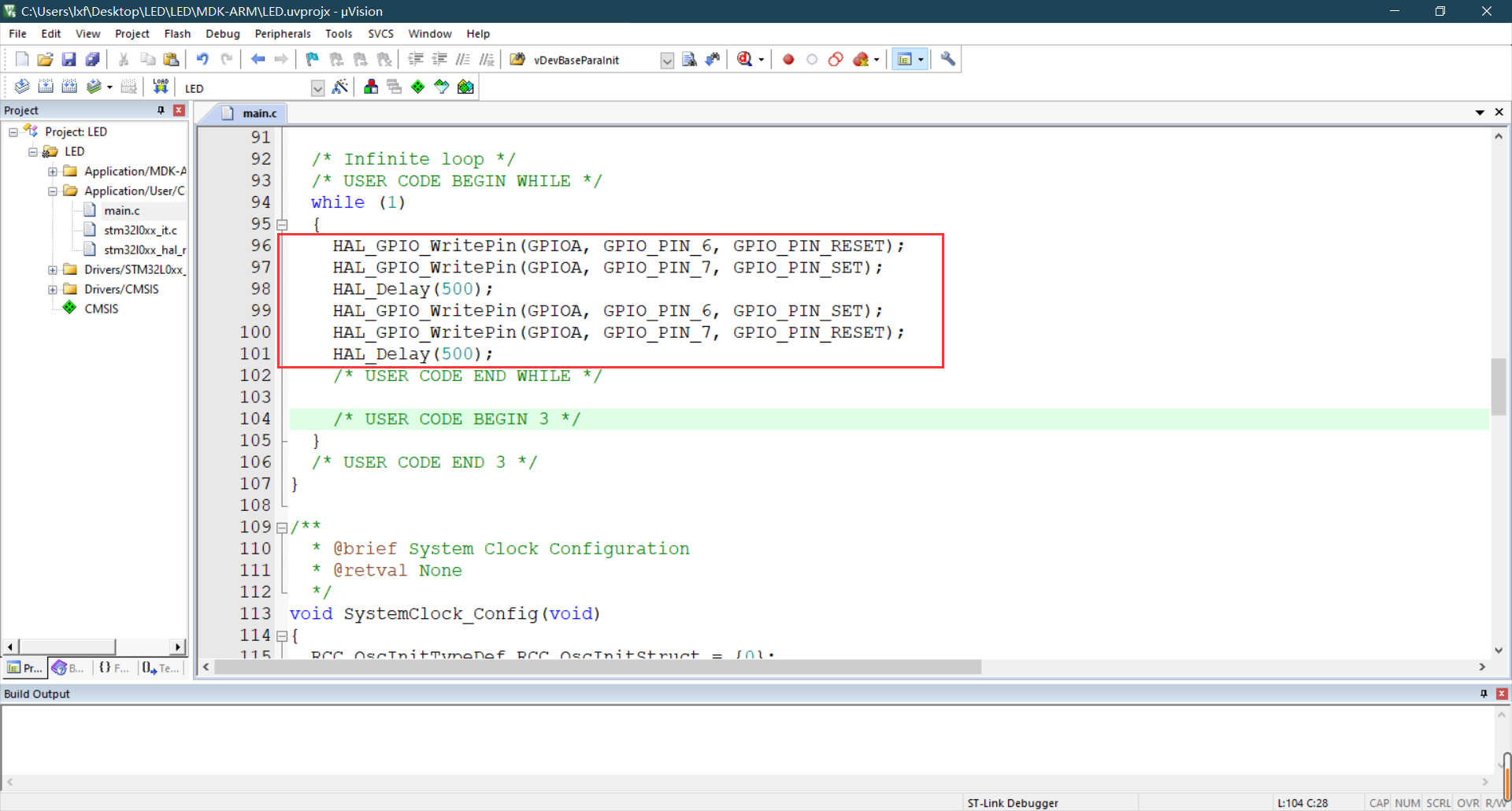1512x811 pixels.
Task: Select the CMSIS component item
Action: pyautogui.click(x=101, y=309)
